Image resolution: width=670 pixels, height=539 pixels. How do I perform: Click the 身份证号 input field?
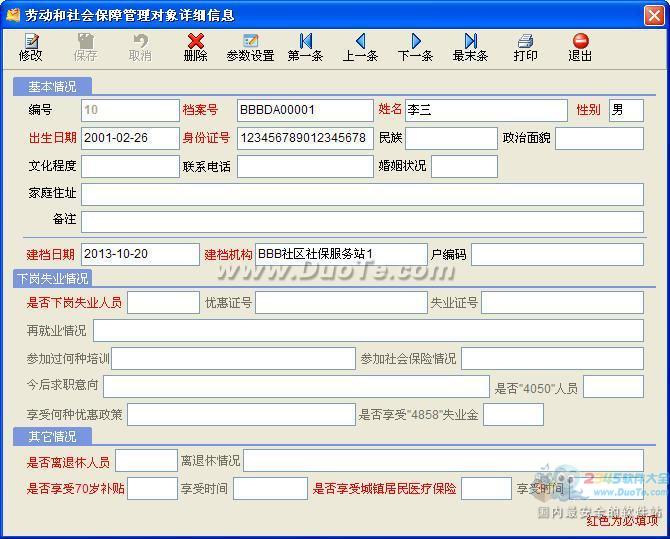point(304,138)
